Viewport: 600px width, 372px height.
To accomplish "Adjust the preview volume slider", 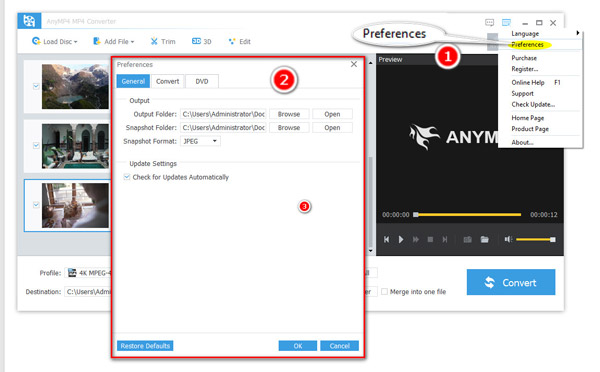I will [x=535, y=240].
